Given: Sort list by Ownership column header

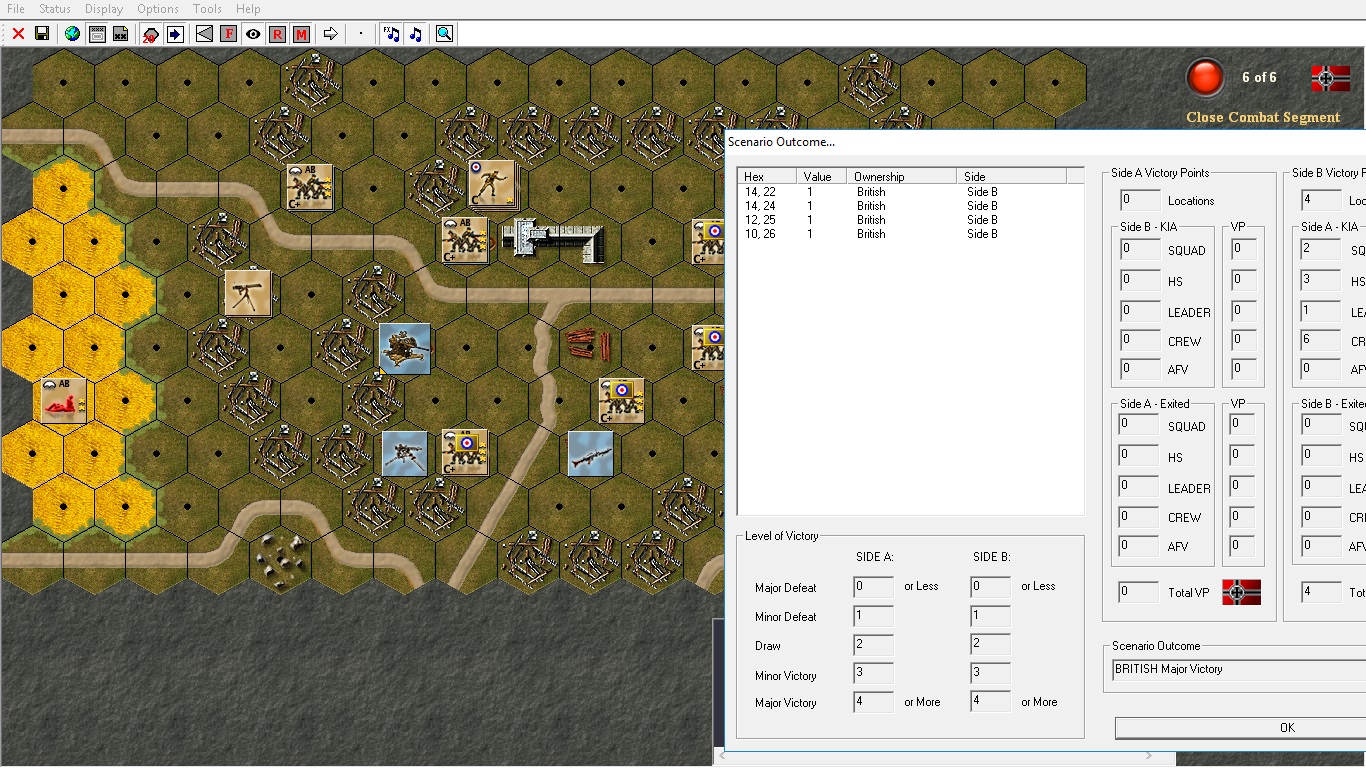Looking at the screenshot, I should (x=902, y=177).
